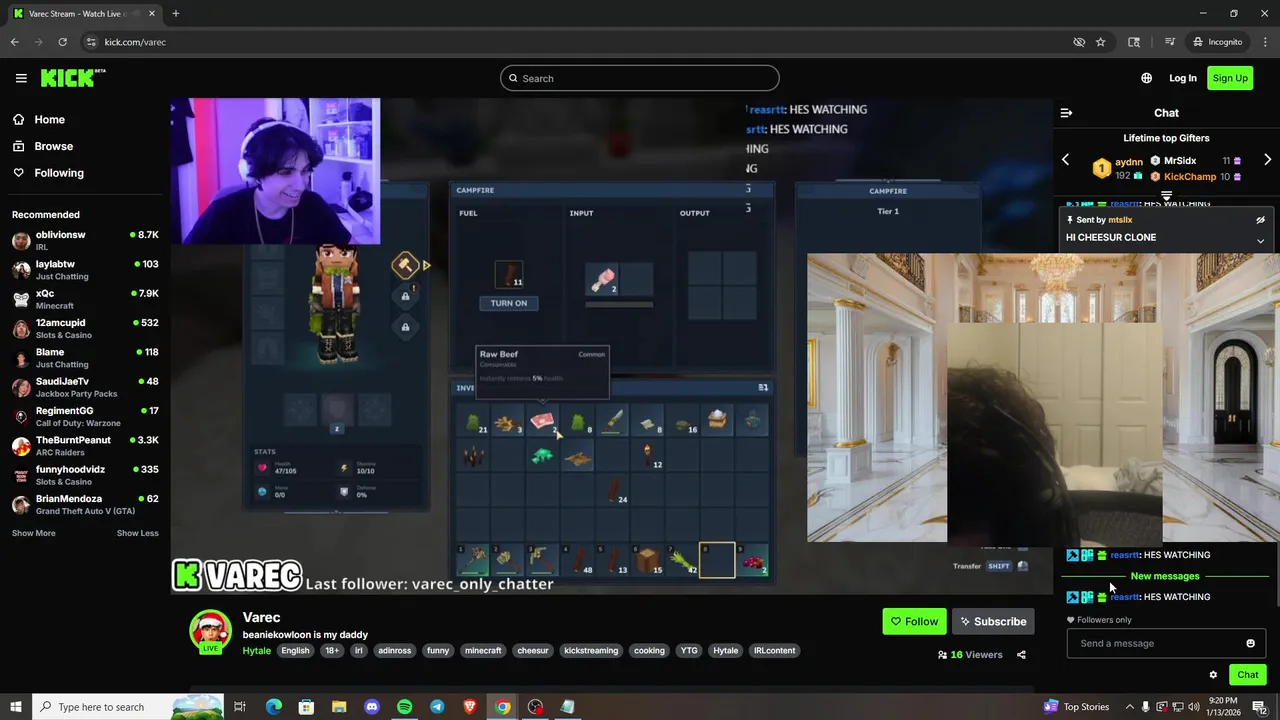Select the English tag
1280x720 pixels.
(295, 650)
